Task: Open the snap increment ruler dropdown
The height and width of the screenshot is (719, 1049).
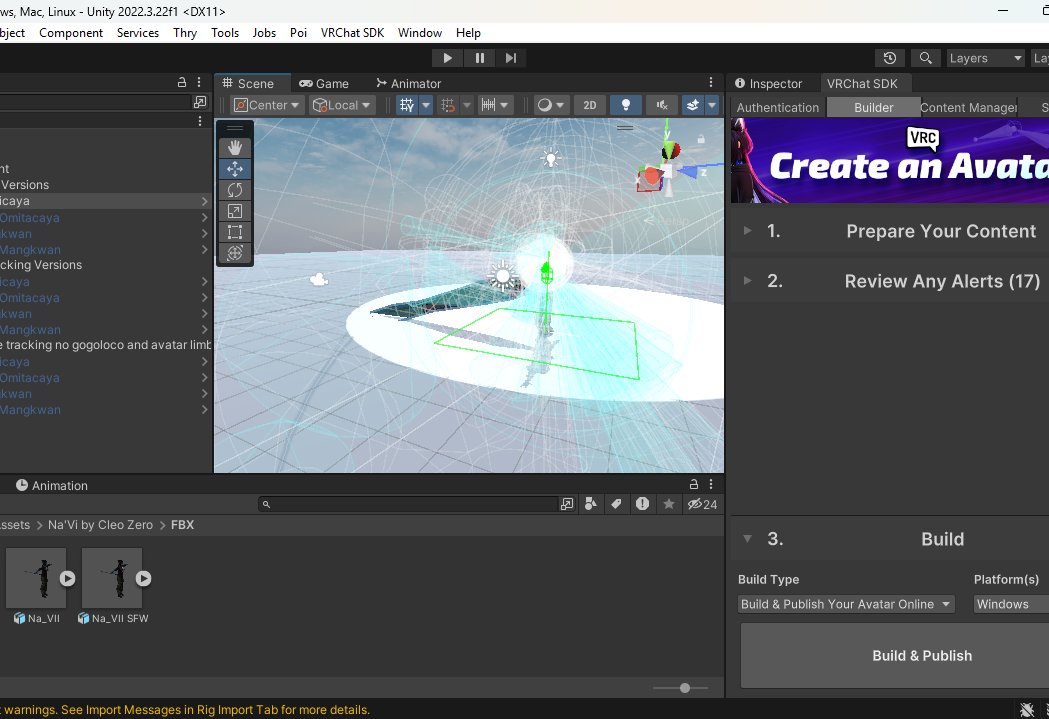Action: [495, 105]
